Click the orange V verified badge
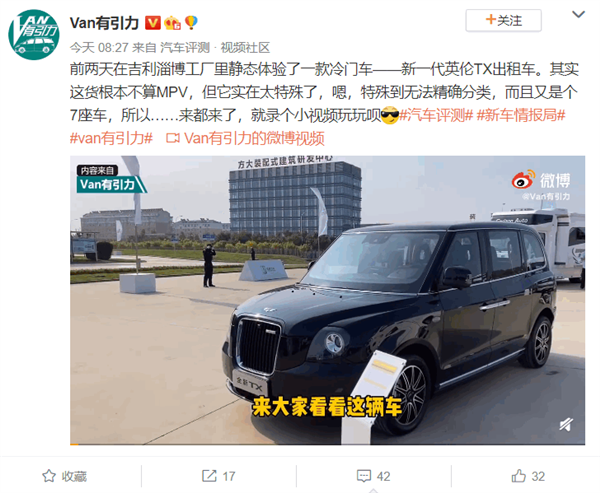 (x=153, y=23)
